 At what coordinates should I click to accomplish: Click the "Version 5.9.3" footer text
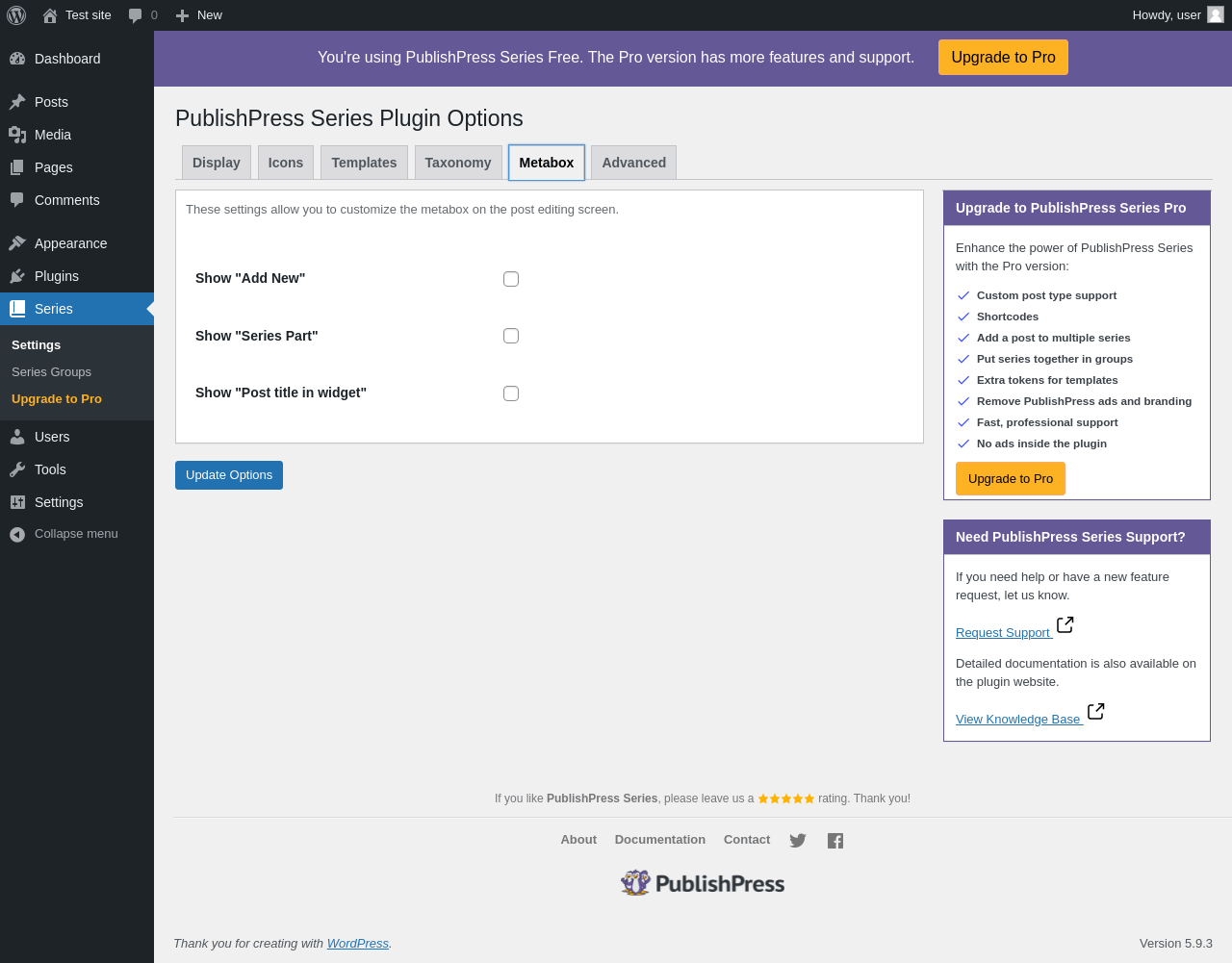pyautogui.click(x=1176, y=944)
